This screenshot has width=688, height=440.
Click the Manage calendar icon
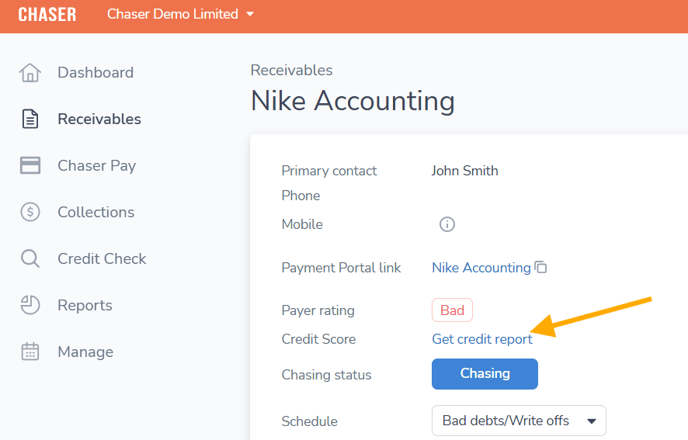30,352
